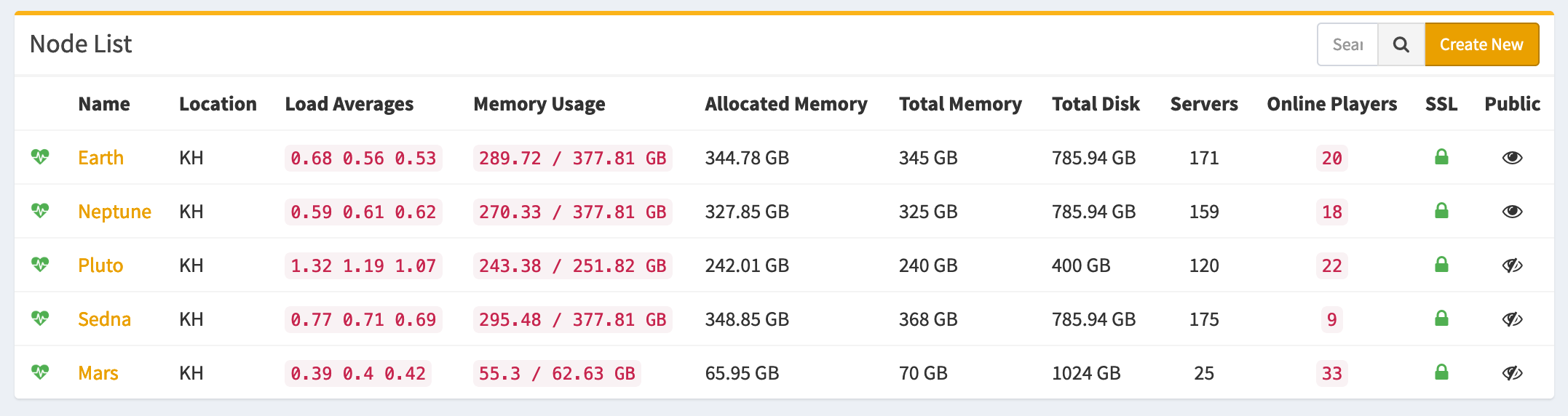Click the heartbeat status icon for Earth

pos(40,157)
